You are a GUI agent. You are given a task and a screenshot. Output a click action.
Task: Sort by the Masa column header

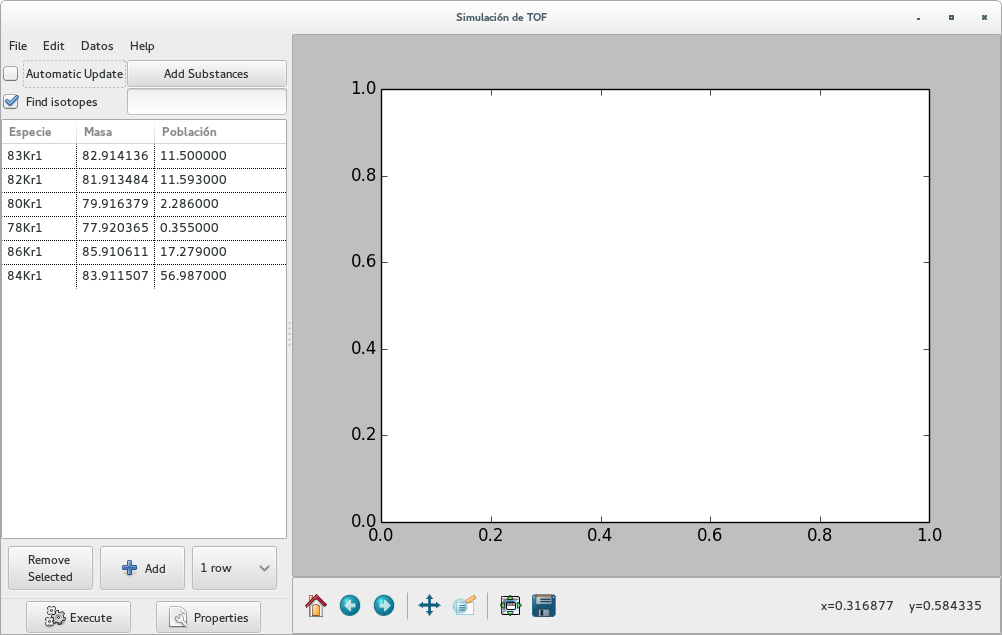click(115, 132)
